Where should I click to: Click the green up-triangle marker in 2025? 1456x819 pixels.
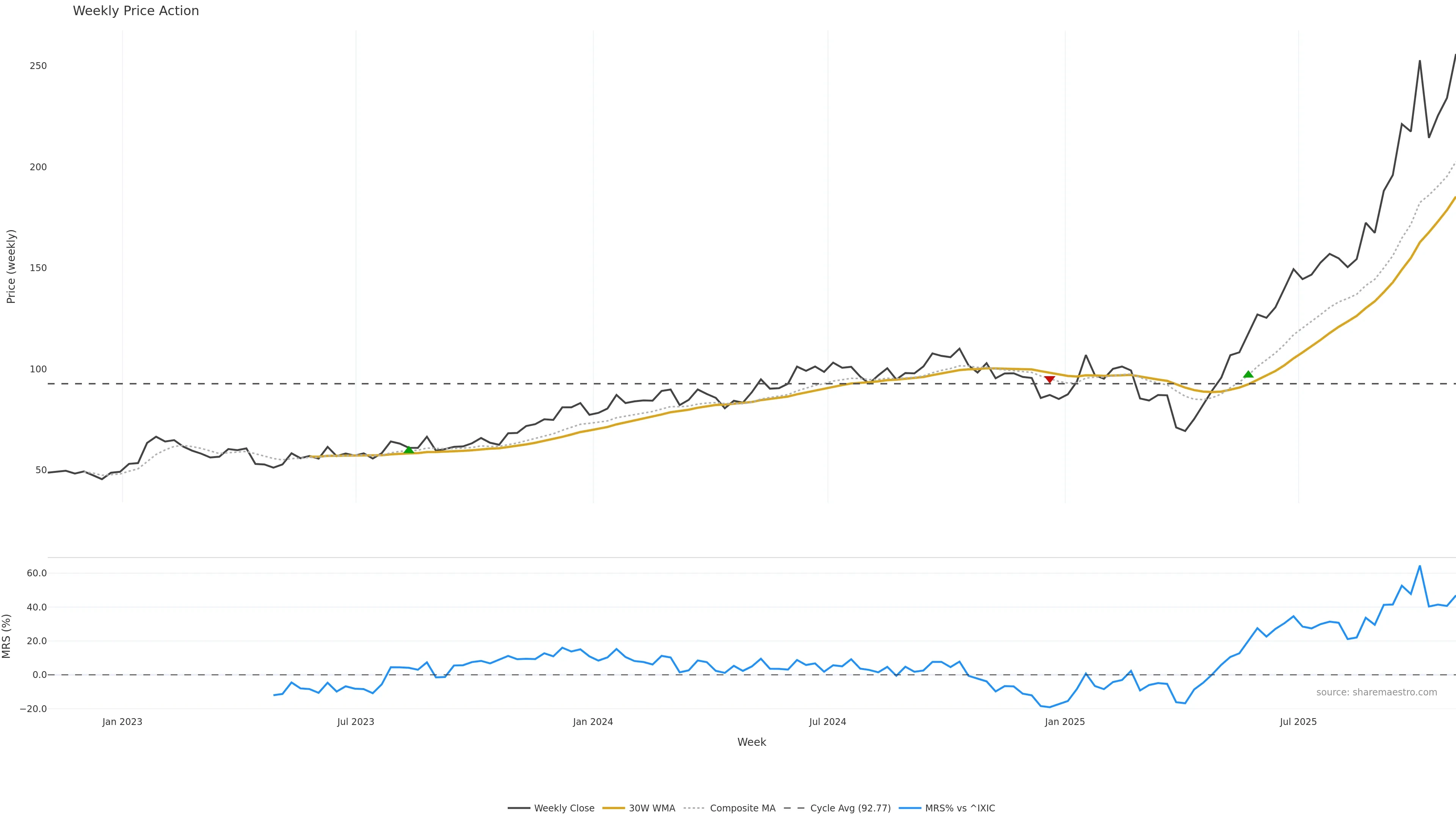click(1249, 374)
